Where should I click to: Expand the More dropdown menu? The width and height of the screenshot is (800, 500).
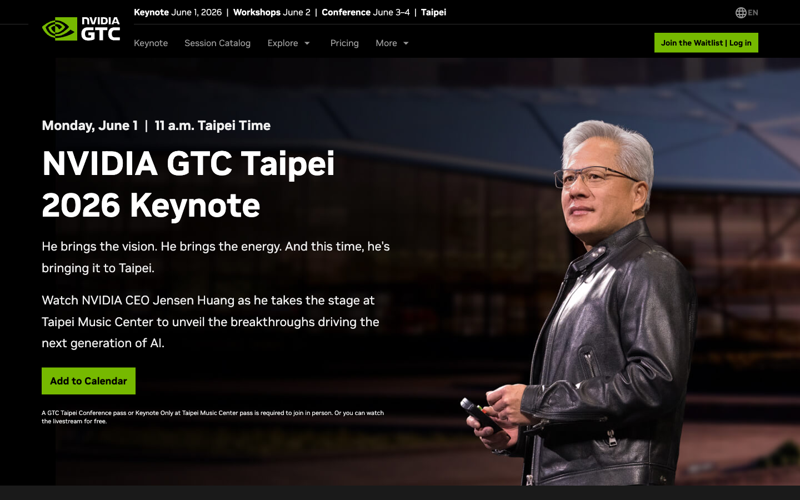392,43
